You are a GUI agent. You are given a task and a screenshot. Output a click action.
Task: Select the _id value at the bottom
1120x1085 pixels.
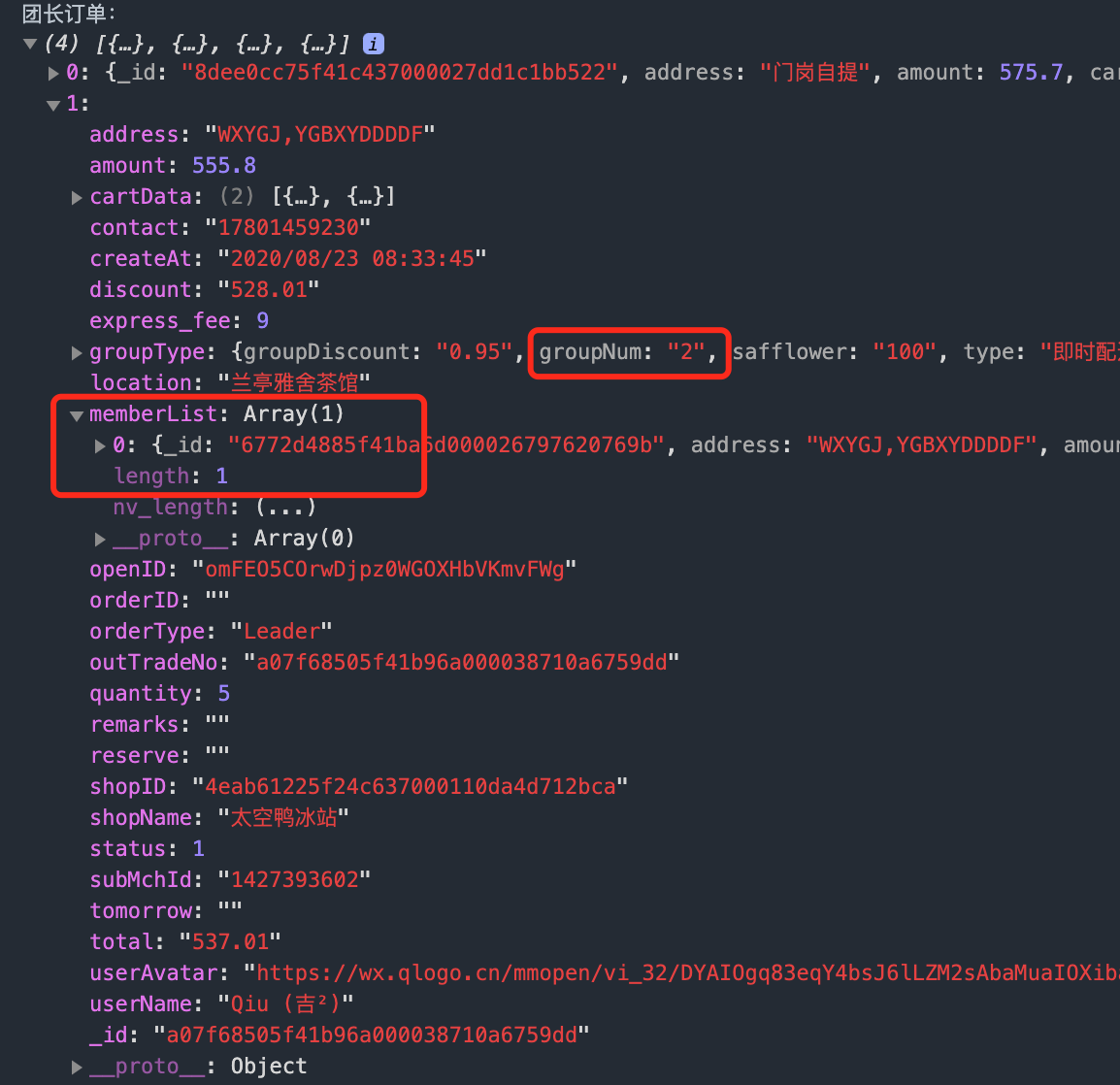tap(372, 1036)
